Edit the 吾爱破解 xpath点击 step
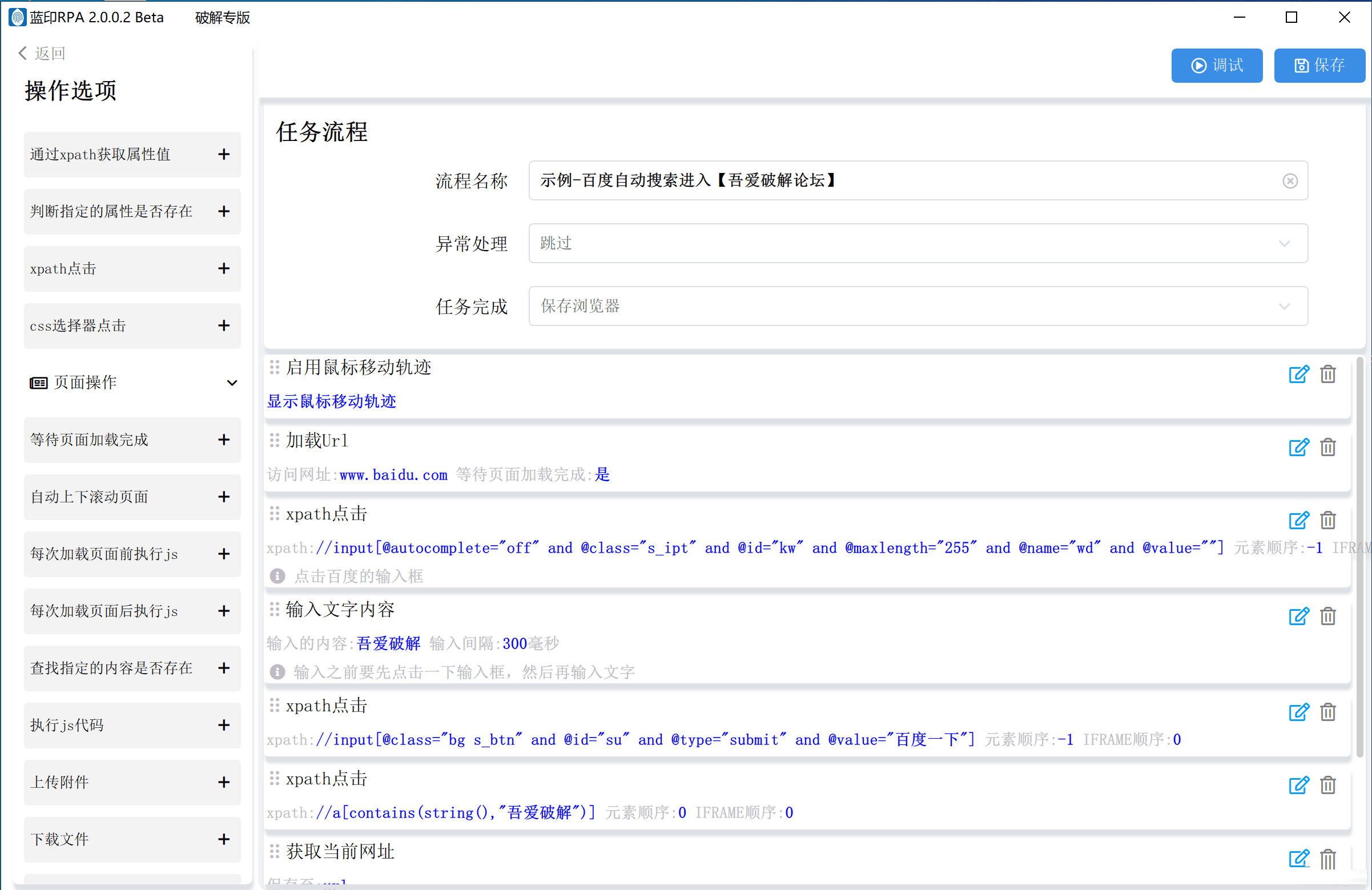 (x=1298, y=785)
